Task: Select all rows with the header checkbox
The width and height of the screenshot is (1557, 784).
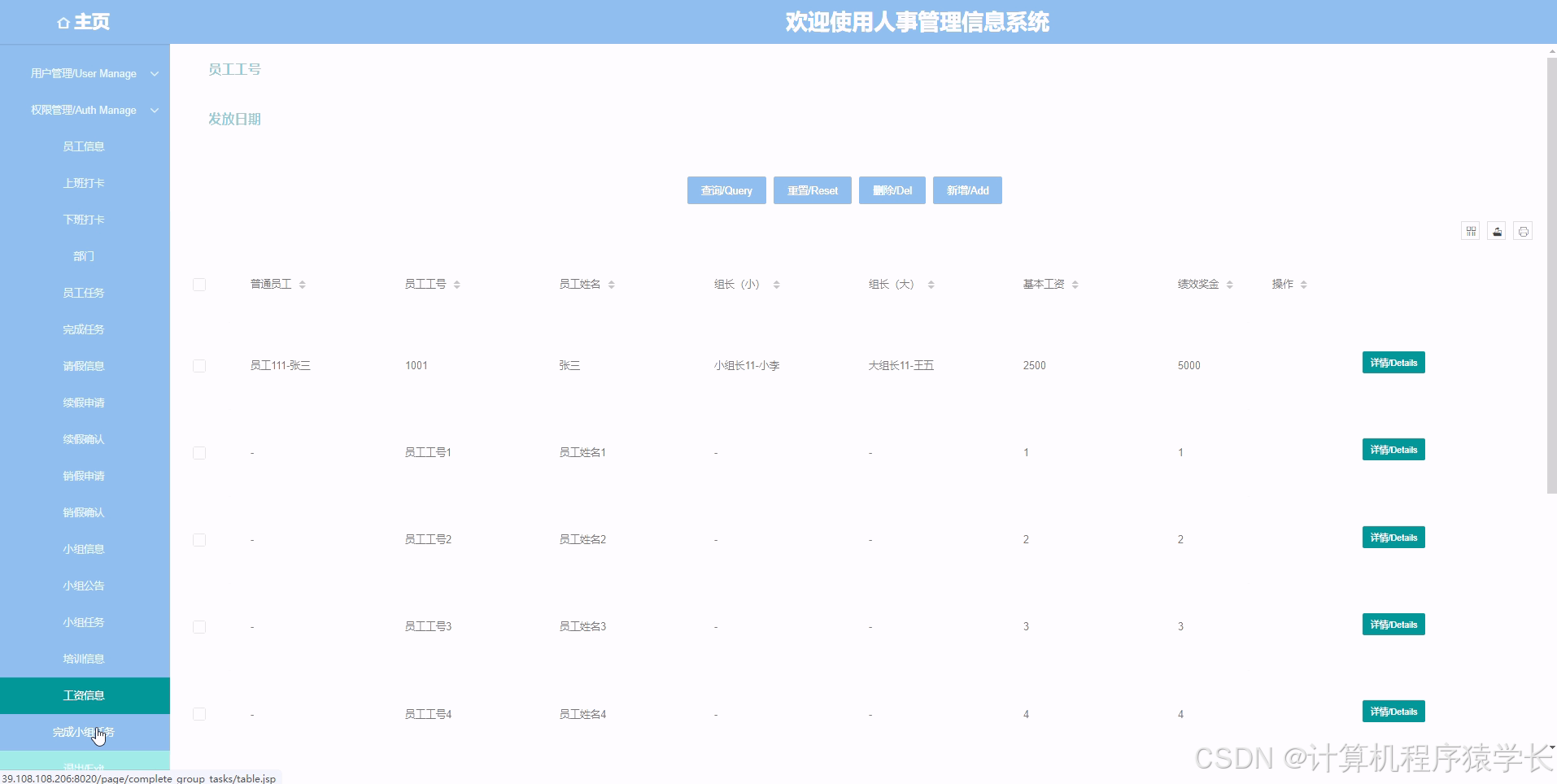Action: click(199, 284)
